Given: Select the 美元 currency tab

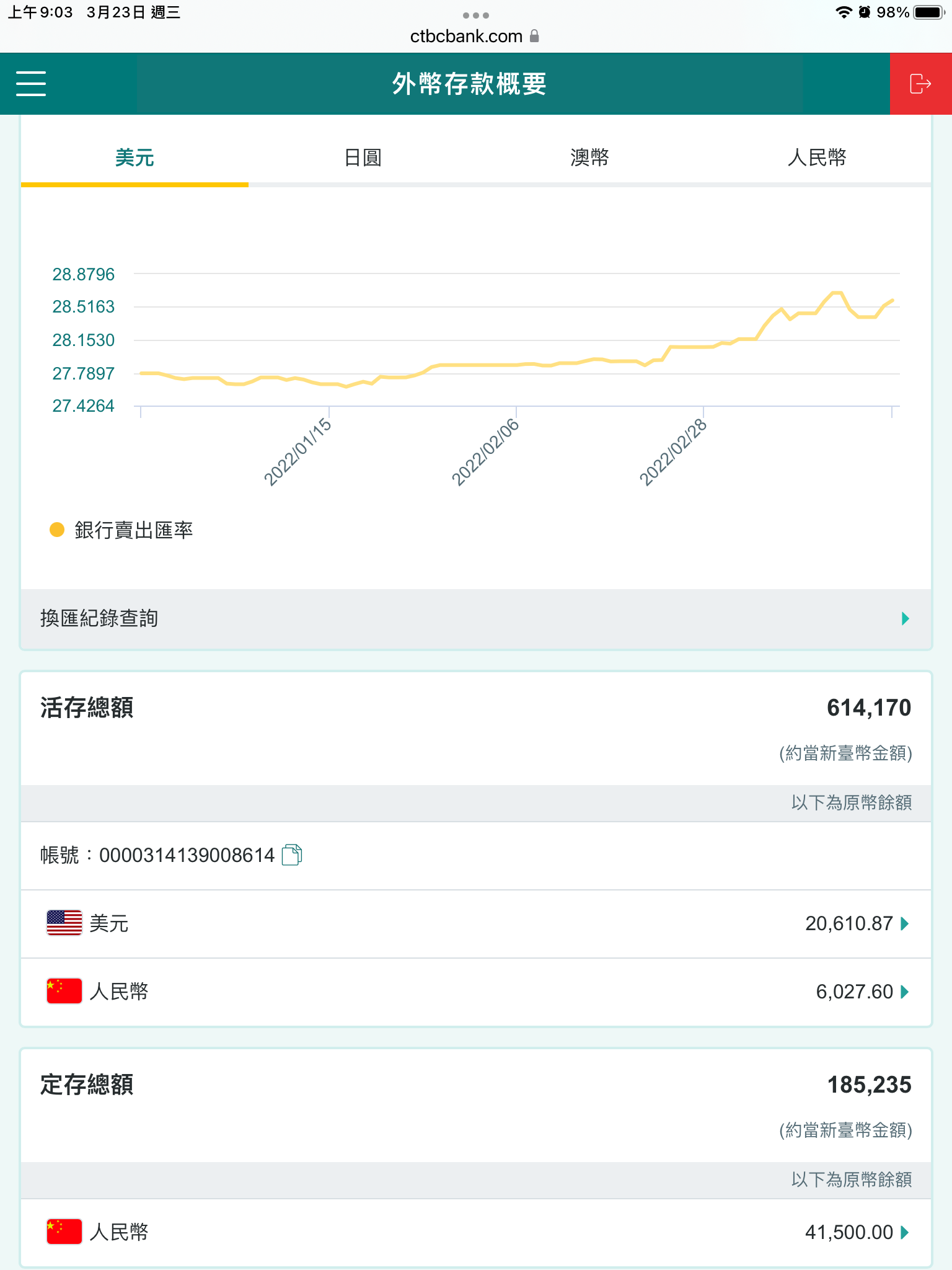Looking at the screenshot, I should pyautogui.click(x=134, y=158).
